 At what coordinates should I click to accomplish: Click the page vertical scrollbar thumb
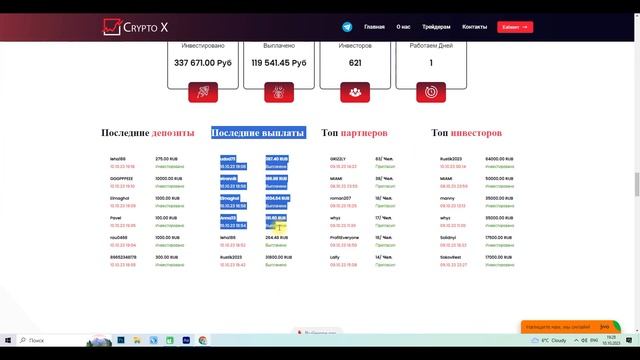[x=636, y=184]
